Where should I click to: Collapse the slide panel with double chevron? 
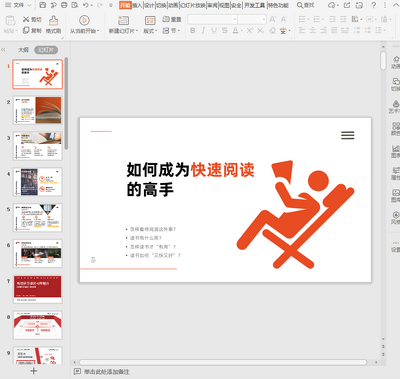(3, 50)
